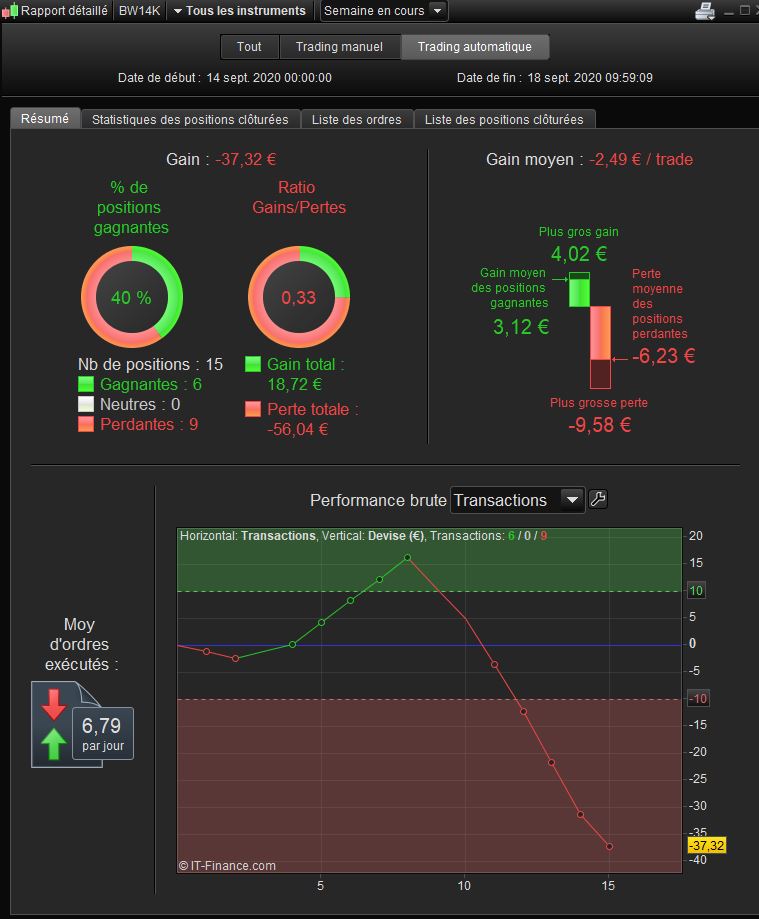Click the red Perdantes legend square
759x919 pixels.
pos(86,424)
